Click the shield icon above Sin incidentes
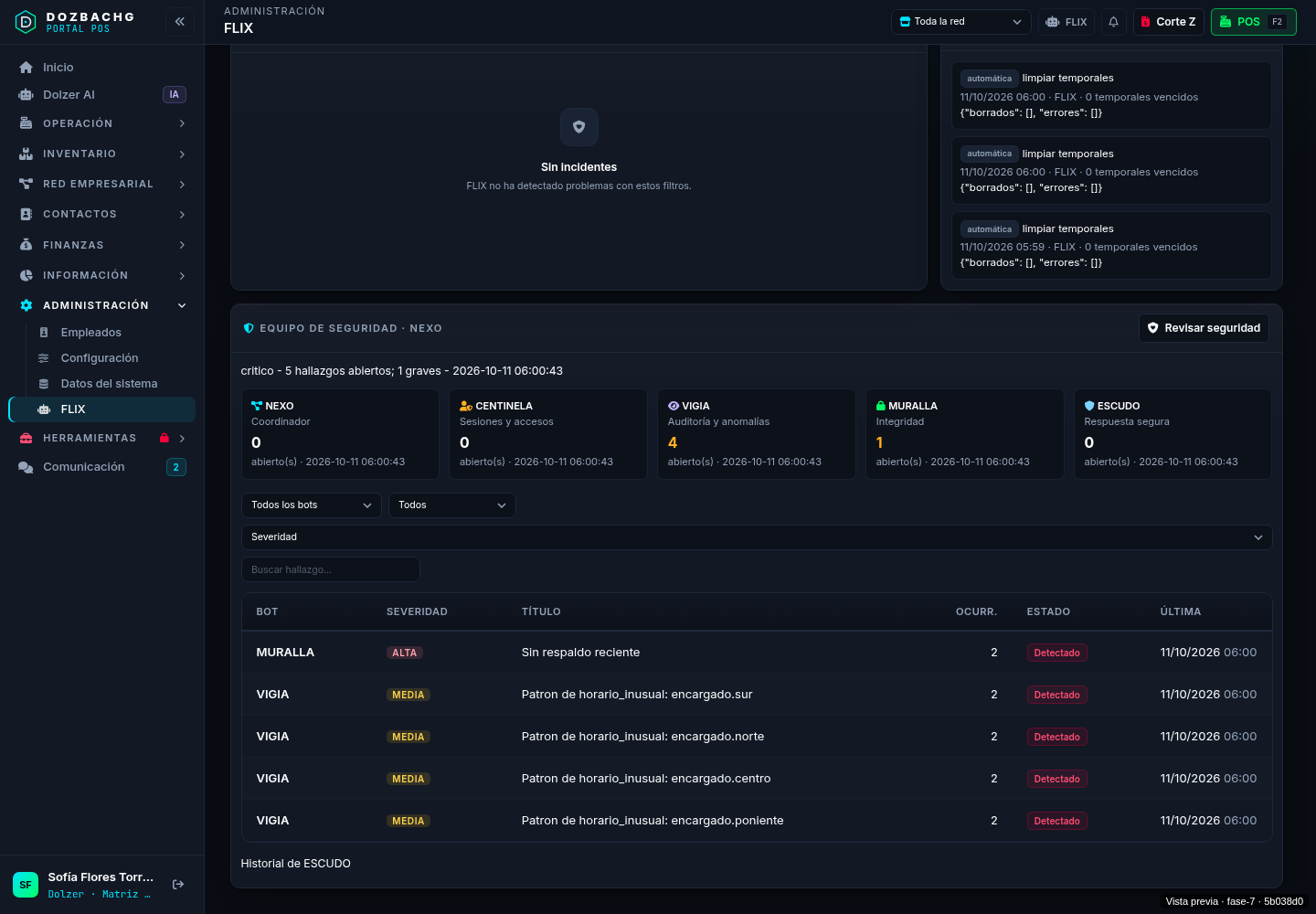This screenshot has width=1316, height=914. click(578, 127)
